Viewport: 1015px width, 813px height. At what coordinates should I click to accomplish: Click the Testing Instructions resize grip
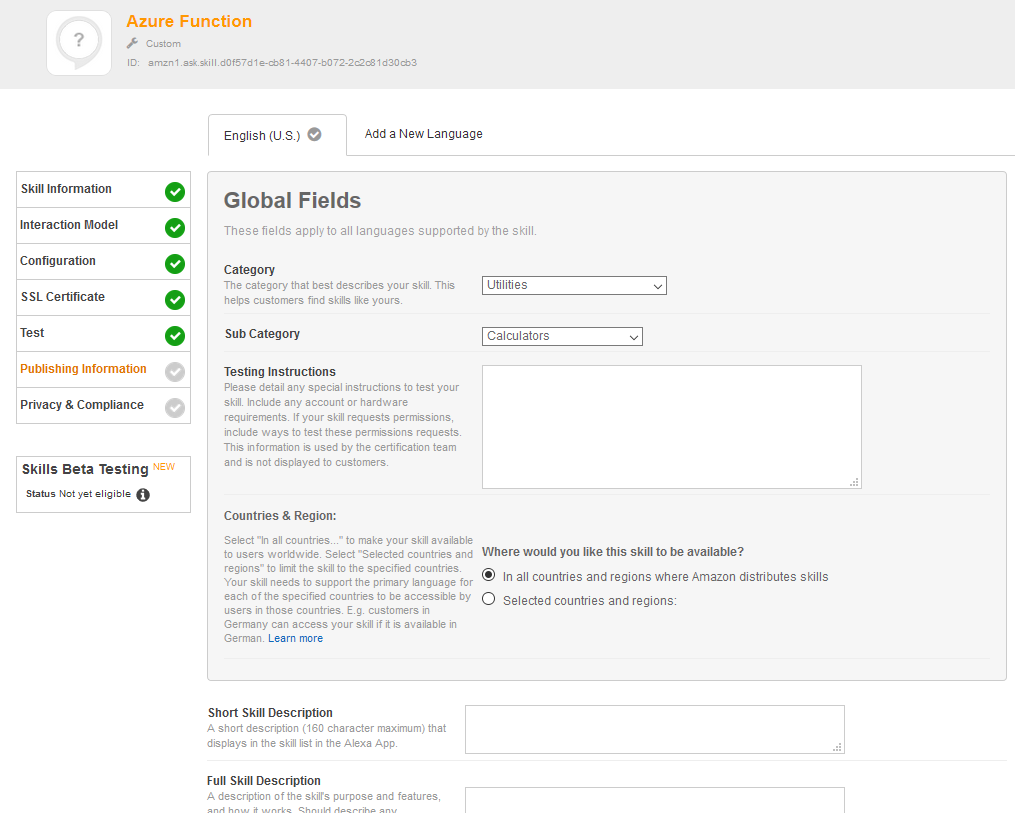854,482
